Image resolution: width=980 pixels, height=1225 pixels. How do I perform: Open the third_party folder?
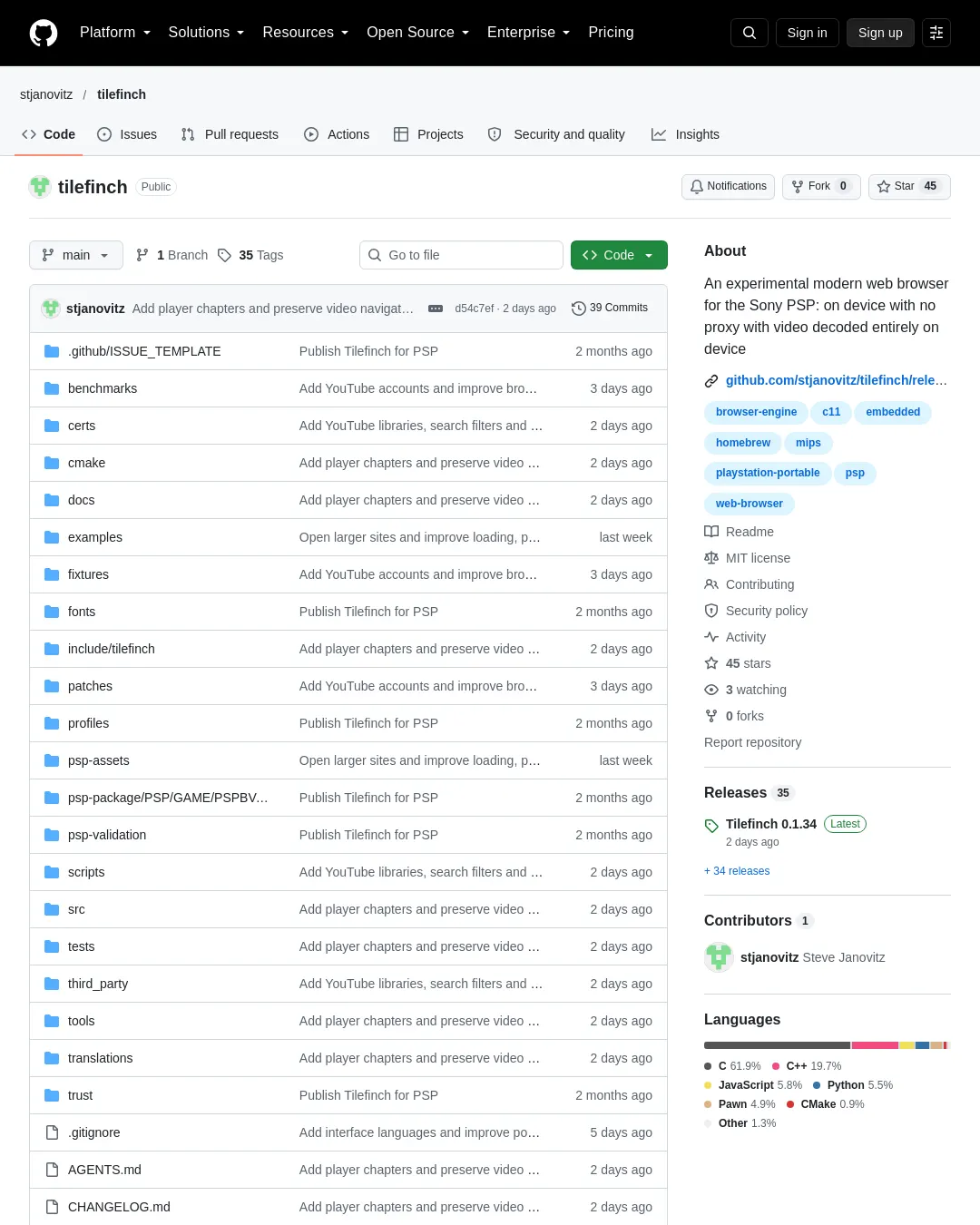pos(98,984)
